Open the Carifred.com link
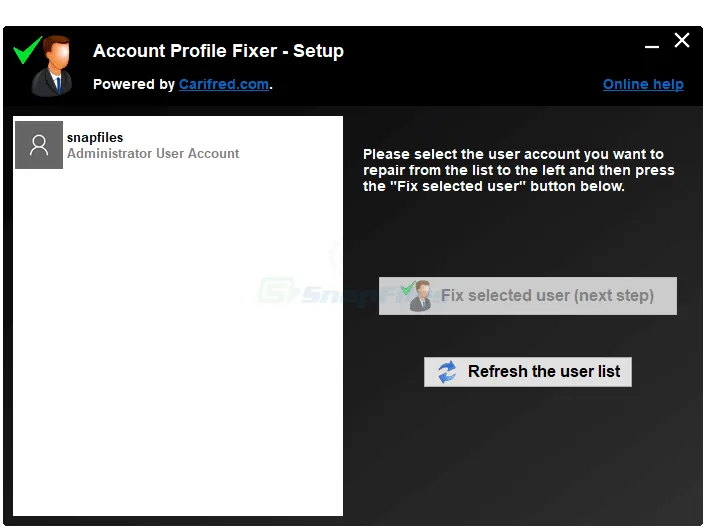The width and height of the screenshot is (706, 529). pyautogui.click(x=224, y=85)
